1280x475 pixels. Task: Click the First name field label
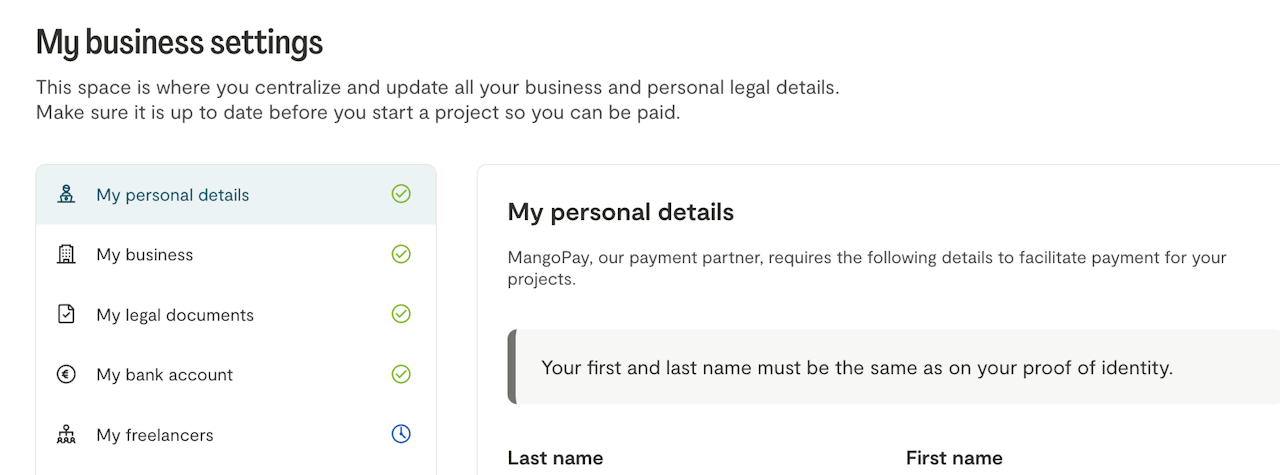954,458
